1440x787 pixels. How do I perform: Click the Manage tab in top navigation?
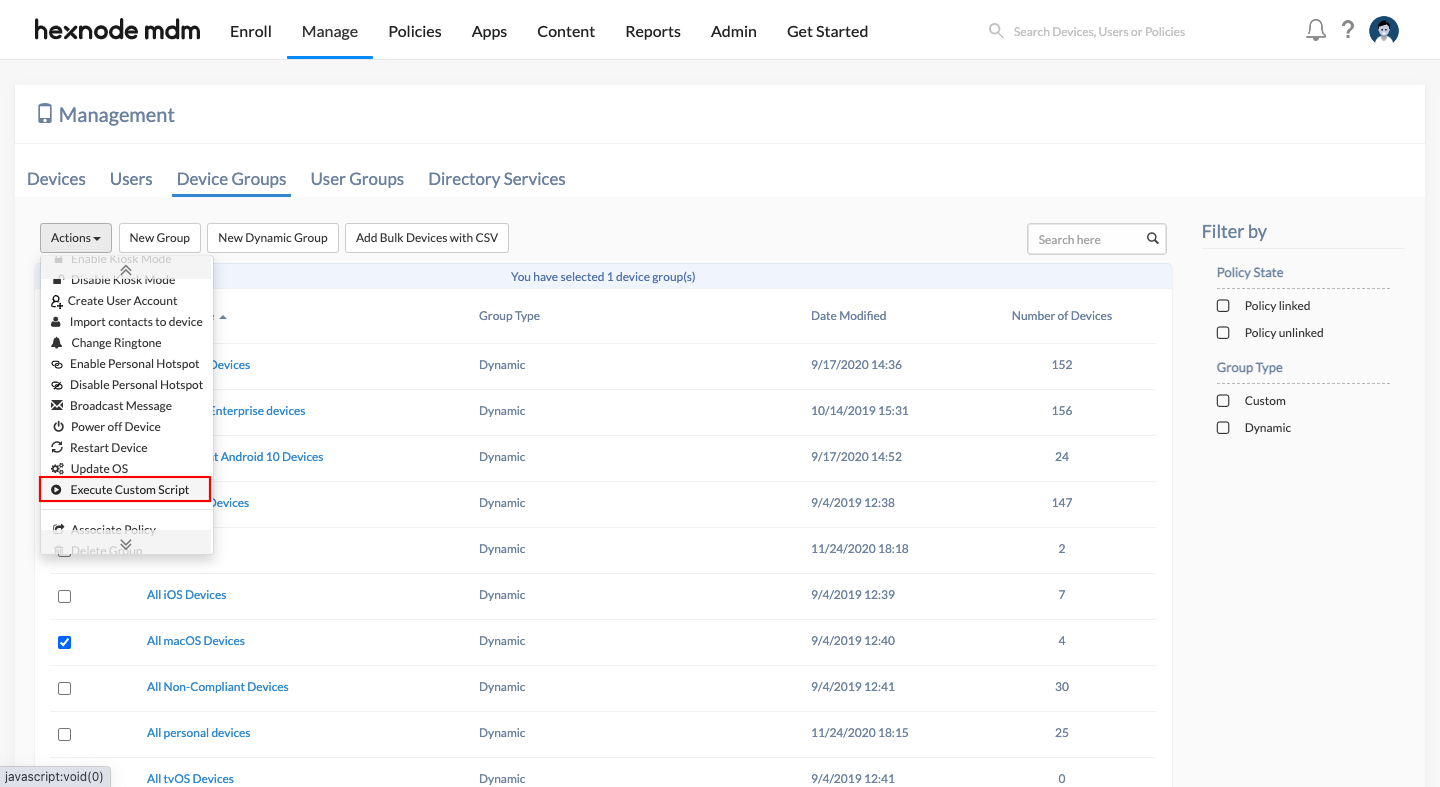pyautogui.click(x=330, y=31)
